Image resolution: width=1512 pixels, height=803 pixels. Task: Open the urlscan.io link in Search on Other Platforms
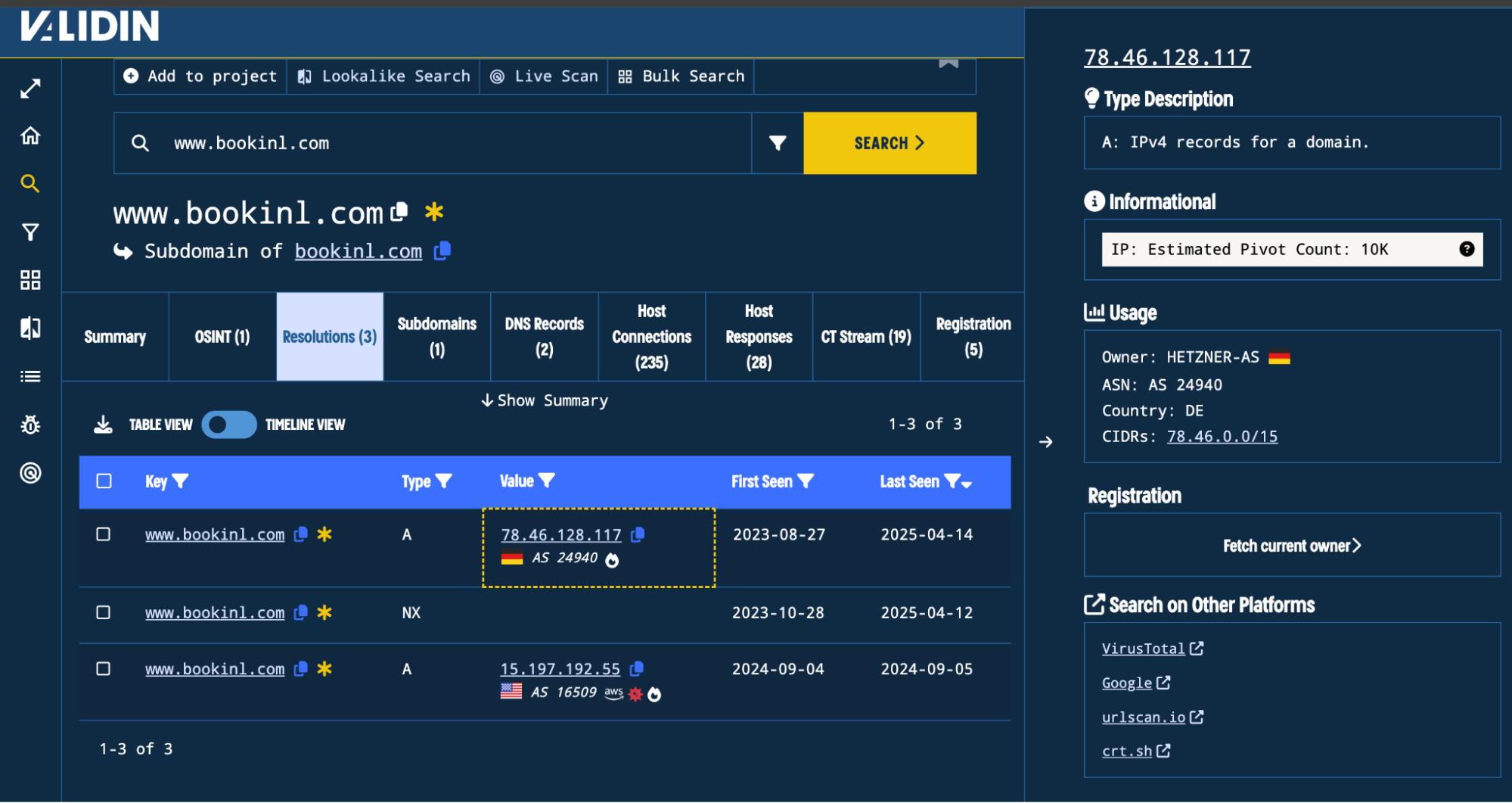pos(1144,717)
